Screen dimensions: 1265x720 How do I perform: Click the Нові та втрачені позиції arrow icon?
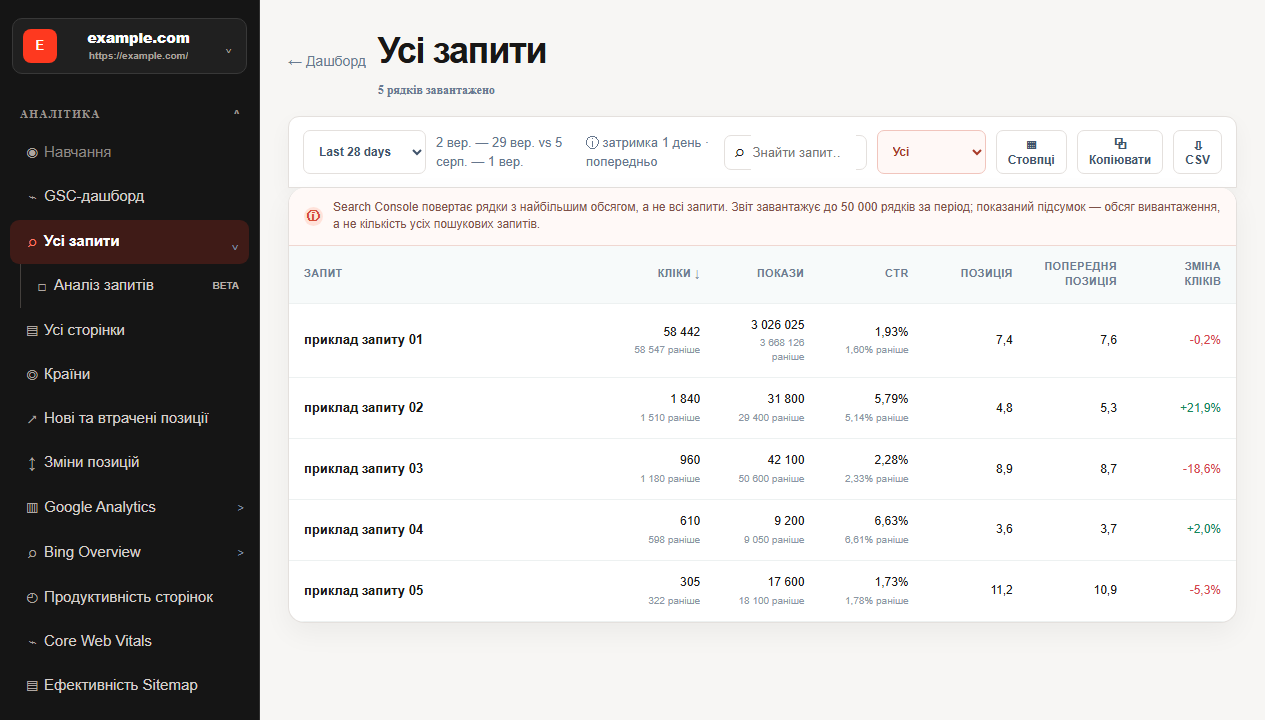pos(32,419)
